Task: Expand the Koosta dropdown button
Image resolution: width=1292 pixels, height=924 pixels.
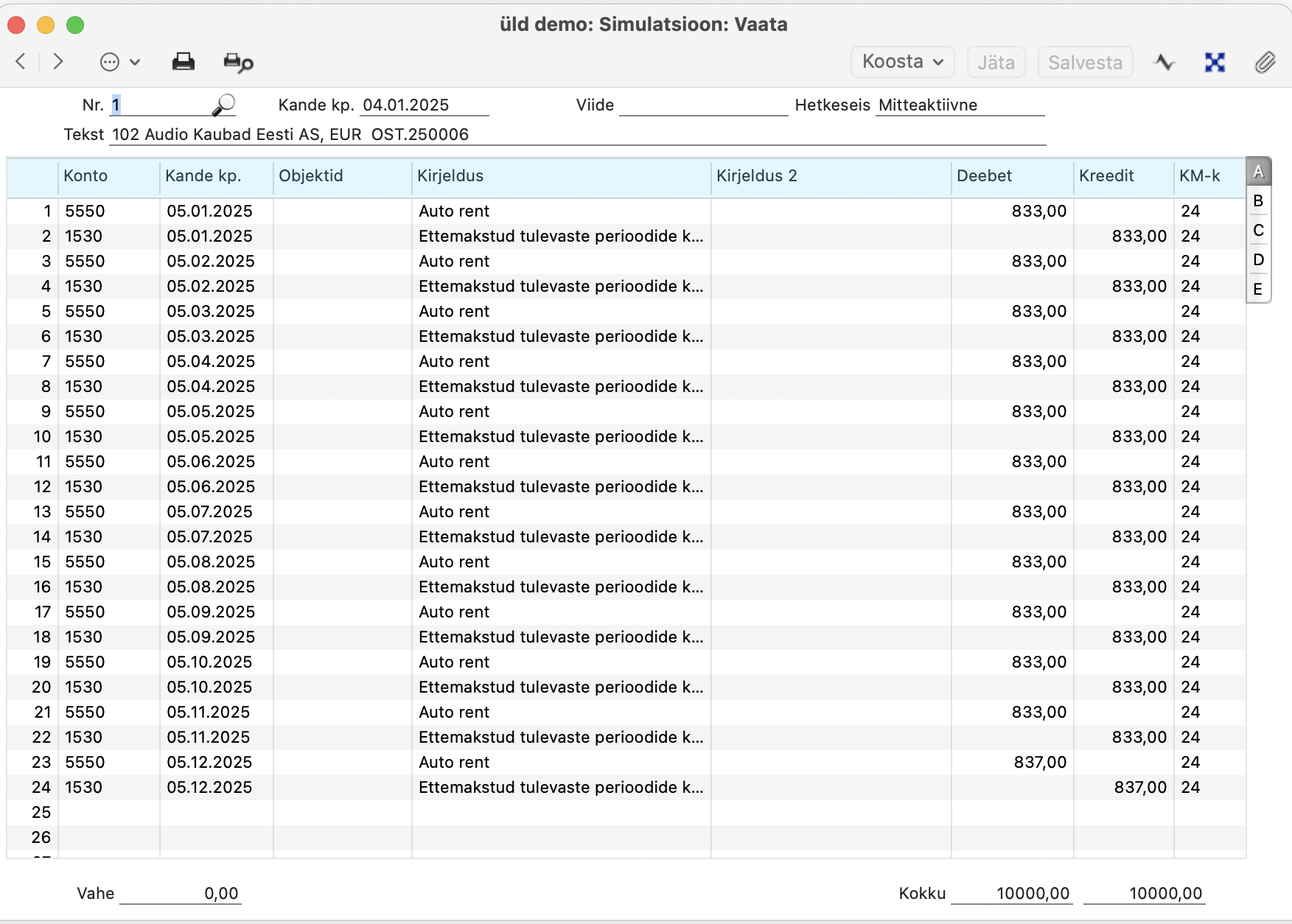Action: pyautogui.click(x=902, y=62)
